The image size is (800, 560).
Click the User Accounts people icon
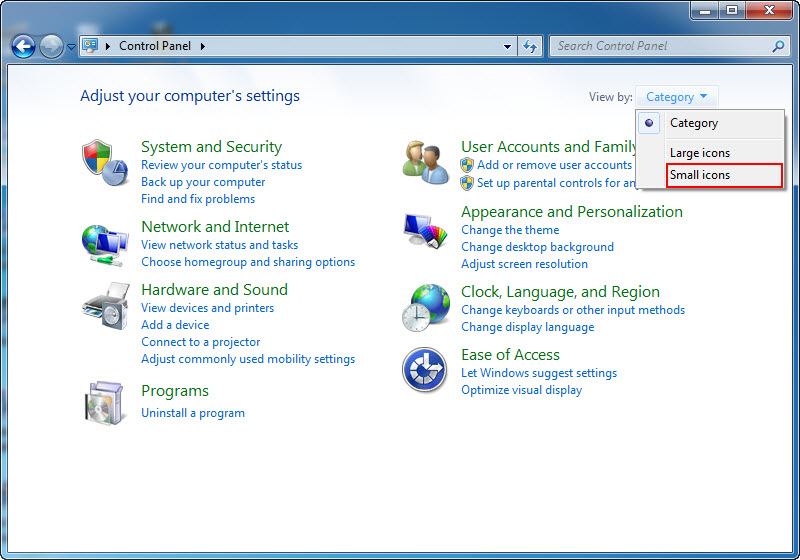(x=426, y=163)
